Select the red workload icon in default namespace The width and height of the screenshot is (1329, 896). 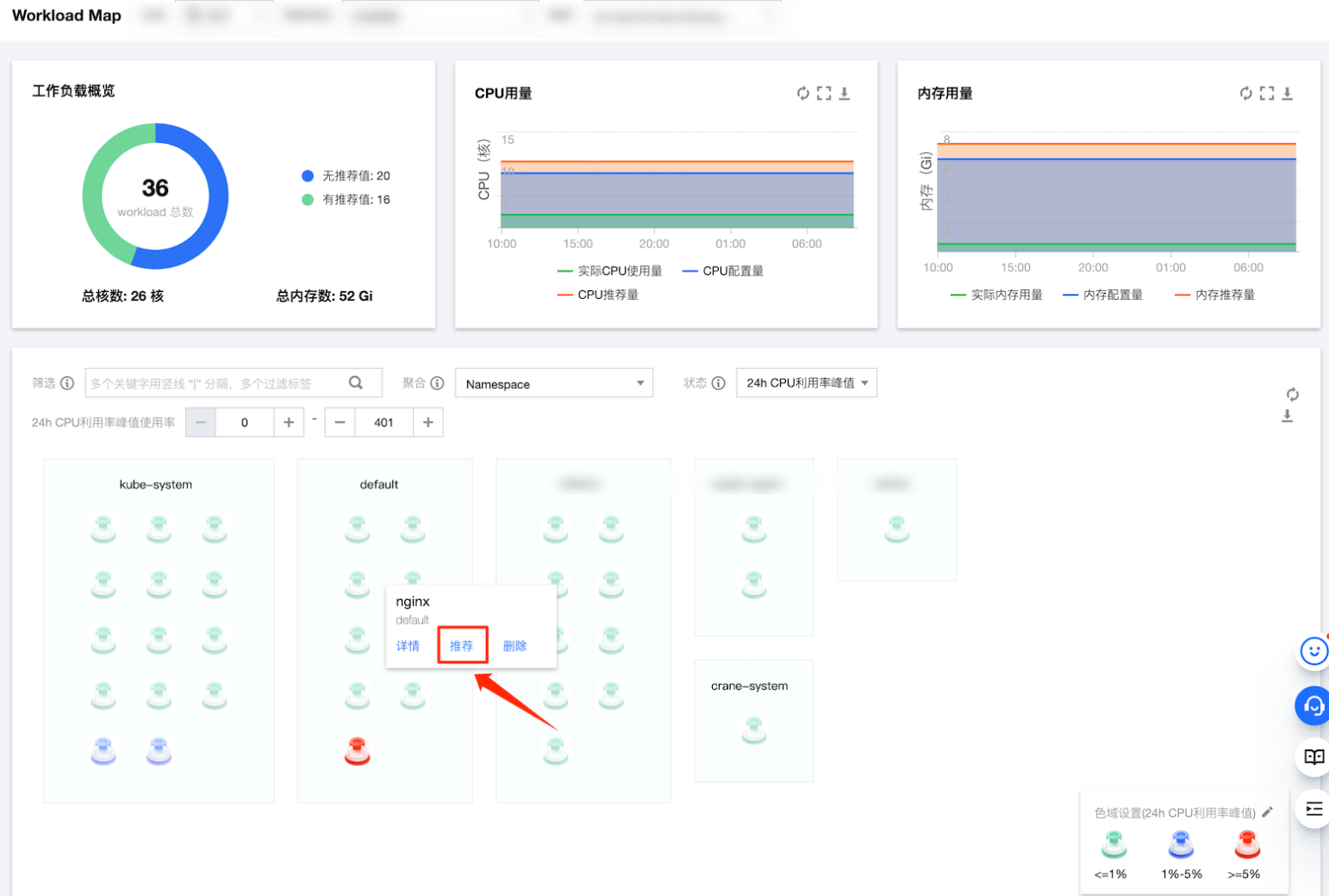pos(357,751)
